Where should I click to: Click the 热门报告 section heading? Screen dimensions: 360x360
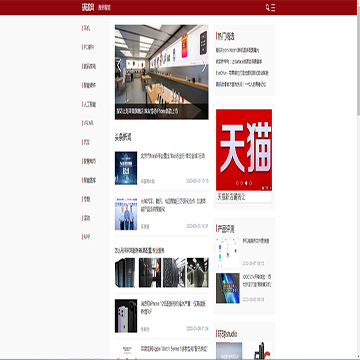coord(226,36)
